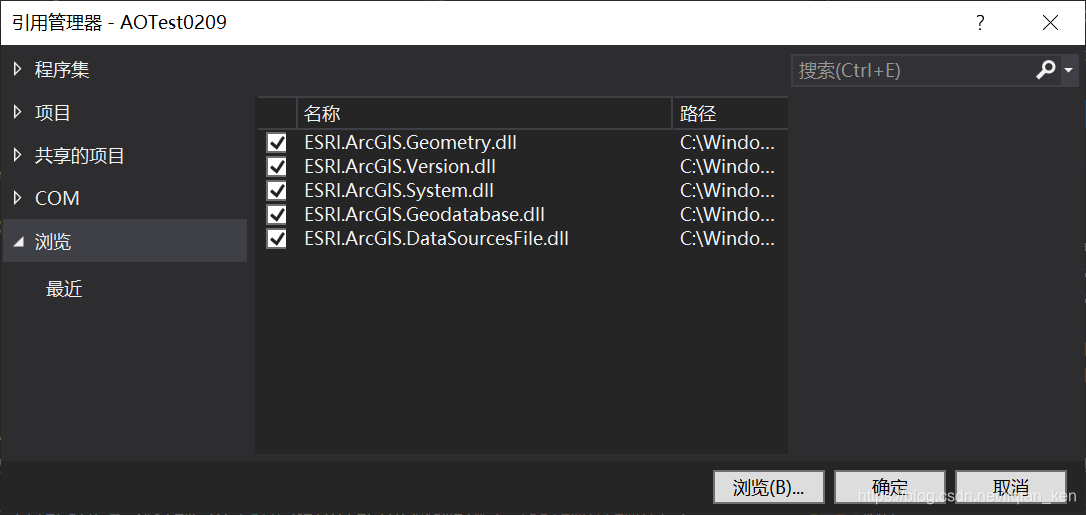Confirm with the 确定 button
The height and width of the screenshot is (515, 1086).
click(890, 487)
